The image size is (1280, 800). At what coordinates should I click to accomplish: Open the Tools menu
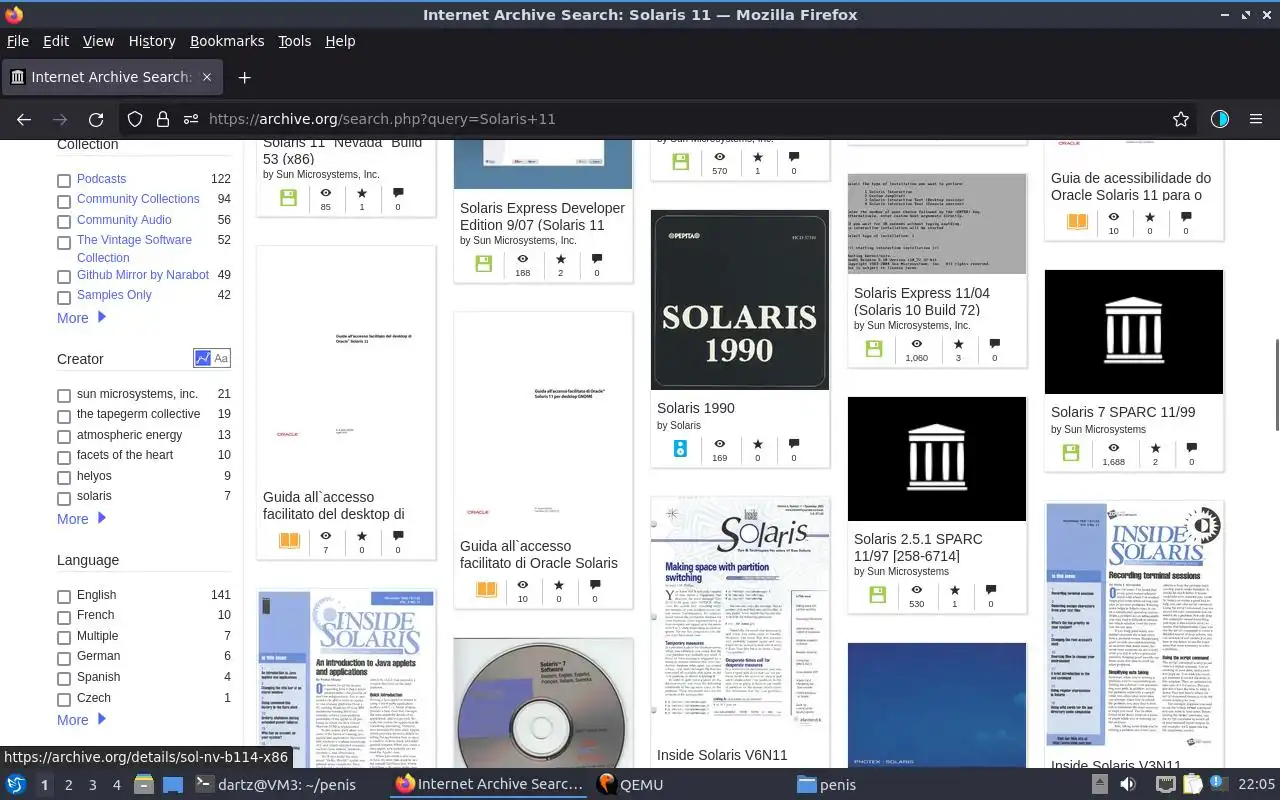click(x=295, y=41)
